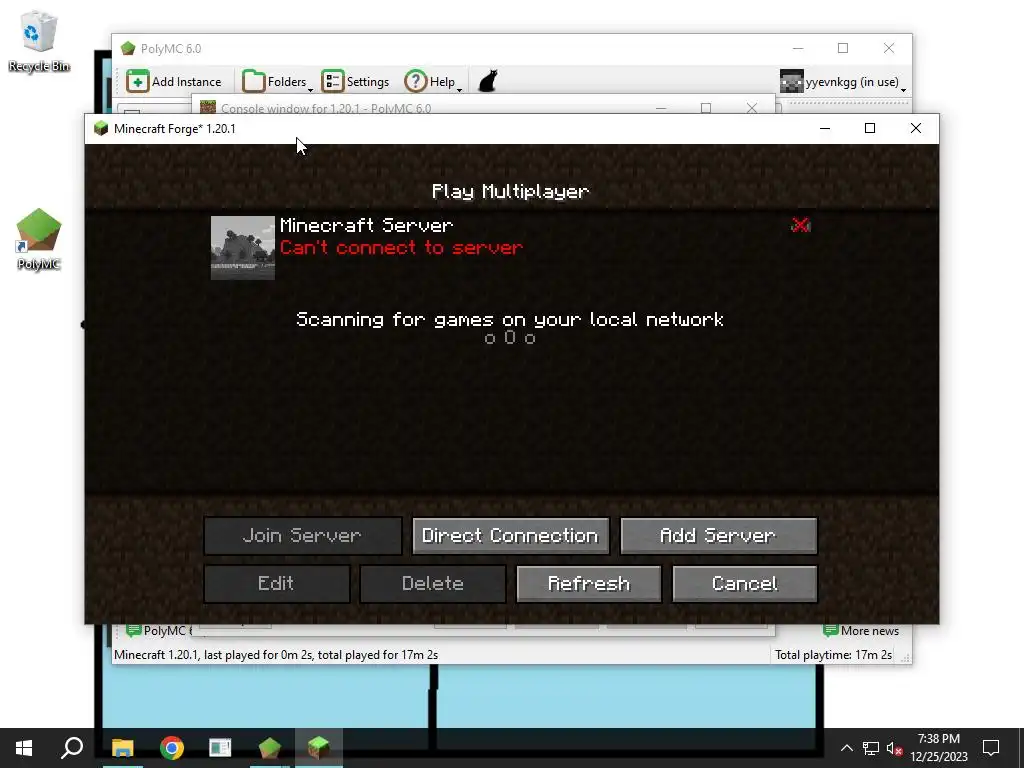Click the Minecraft Forge title bar cube icon
This screenshot has height=768, width=1024.
[x=101, y=129]
